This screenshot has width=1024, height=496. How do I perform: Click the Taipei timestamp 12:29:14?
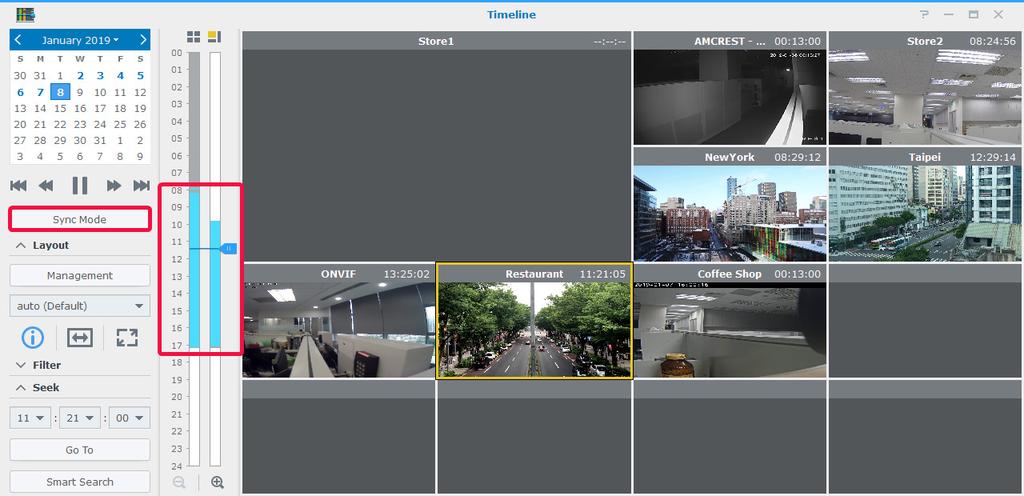tap(993, 157)
